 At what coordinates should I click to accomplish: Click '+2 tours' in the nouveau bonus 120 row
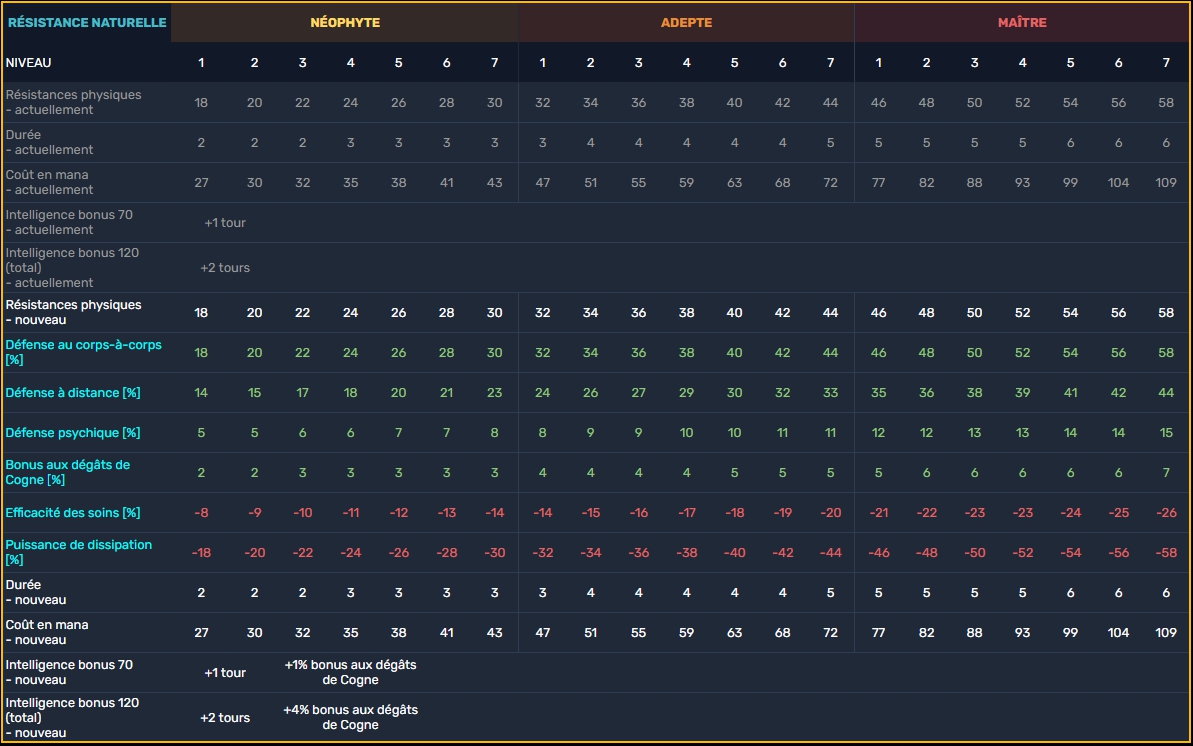point(225,718)
